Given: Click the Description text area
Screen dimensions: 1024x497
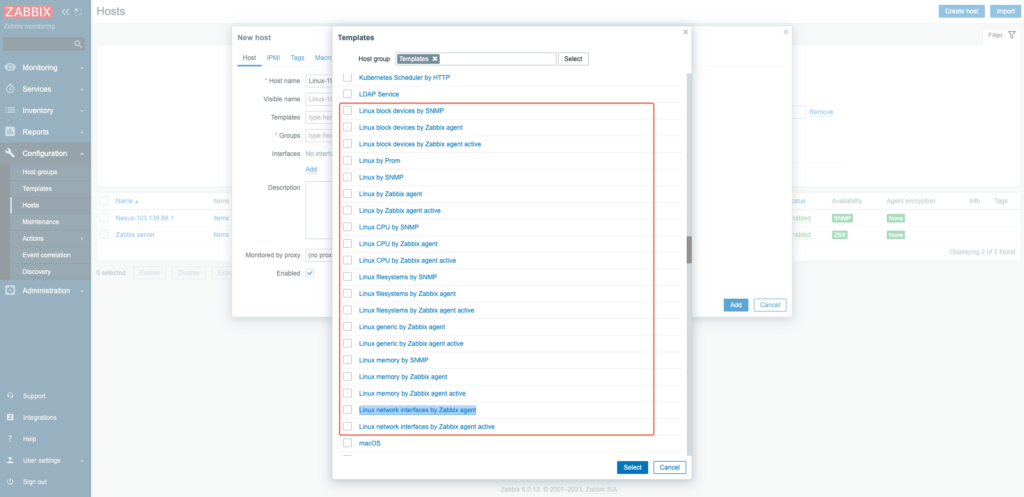Looking at the screenshot, I should [x=319, y=210].
